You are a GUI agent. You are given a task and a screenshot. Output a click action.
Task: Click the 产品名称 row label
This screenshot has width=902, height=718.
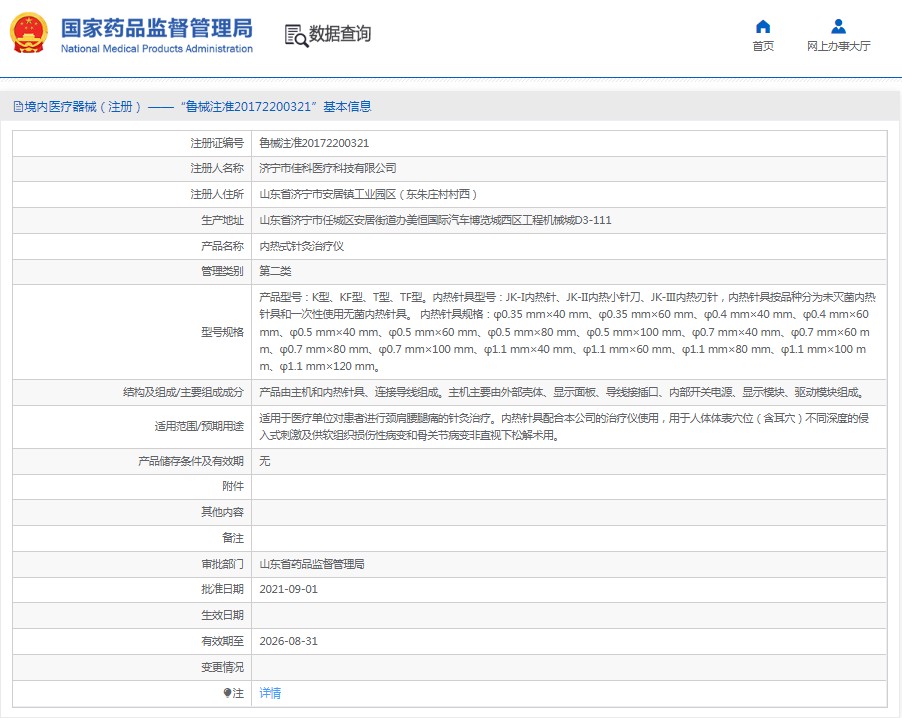coord(222,246)
